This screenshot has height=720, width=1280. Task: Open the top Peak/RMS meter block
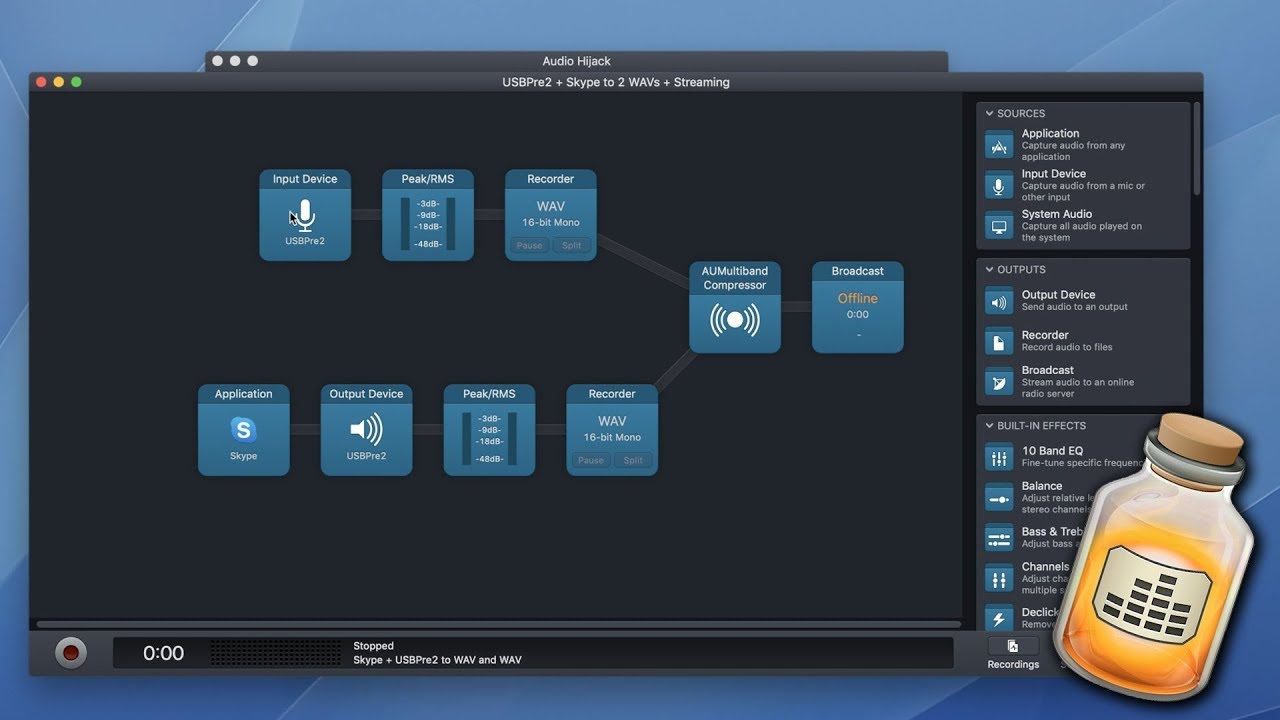(x=428, y=215)
